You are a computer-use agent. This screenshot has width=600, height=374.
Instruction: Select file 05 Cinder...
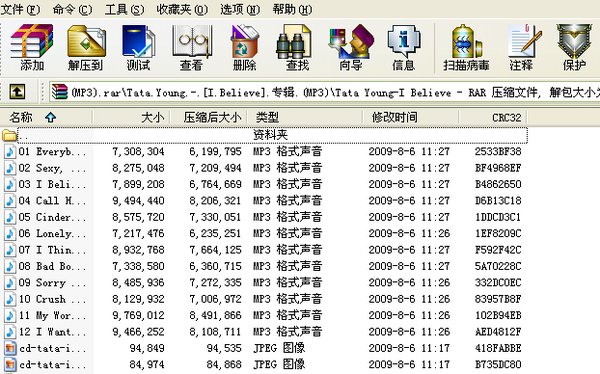pos(52,217)
